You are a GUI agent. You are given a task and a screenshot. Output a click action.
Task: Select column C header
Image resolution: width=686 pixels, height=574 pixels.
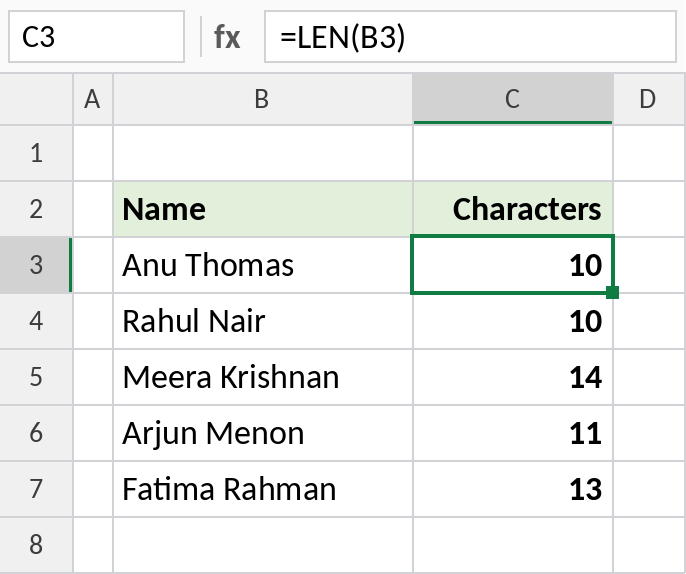click(x=513, y=99)
